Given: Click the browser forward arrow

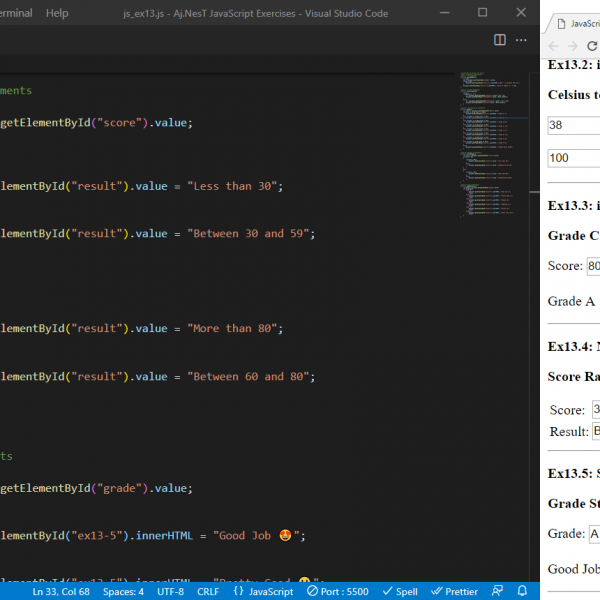Looking at the screenshot, I should click(x=574, y=46).
